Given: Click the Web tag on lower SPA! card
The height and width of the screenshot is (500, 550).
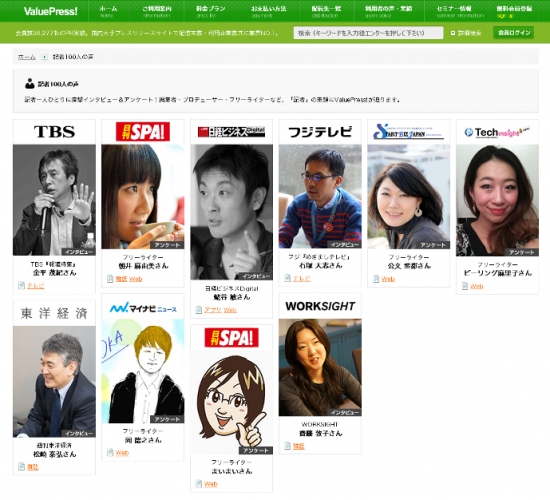Looking at the screenshot, I should click(x=210, y=484).
